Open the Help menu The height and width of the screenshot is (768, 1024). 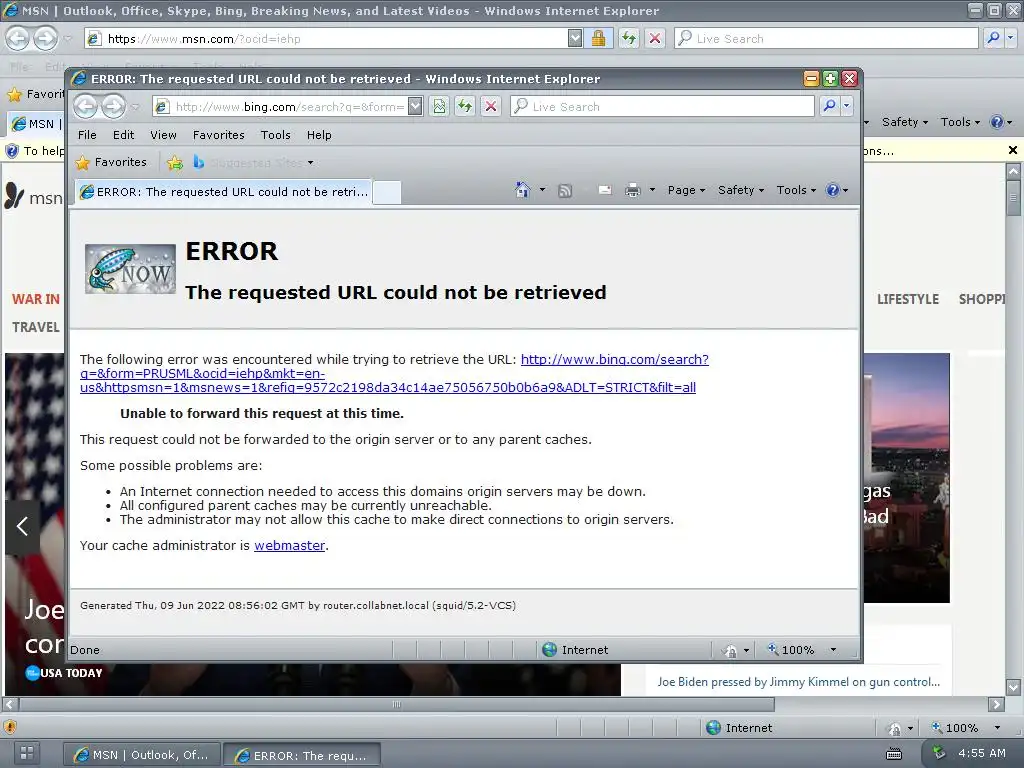pyautogui.click(x=319, y=135)
